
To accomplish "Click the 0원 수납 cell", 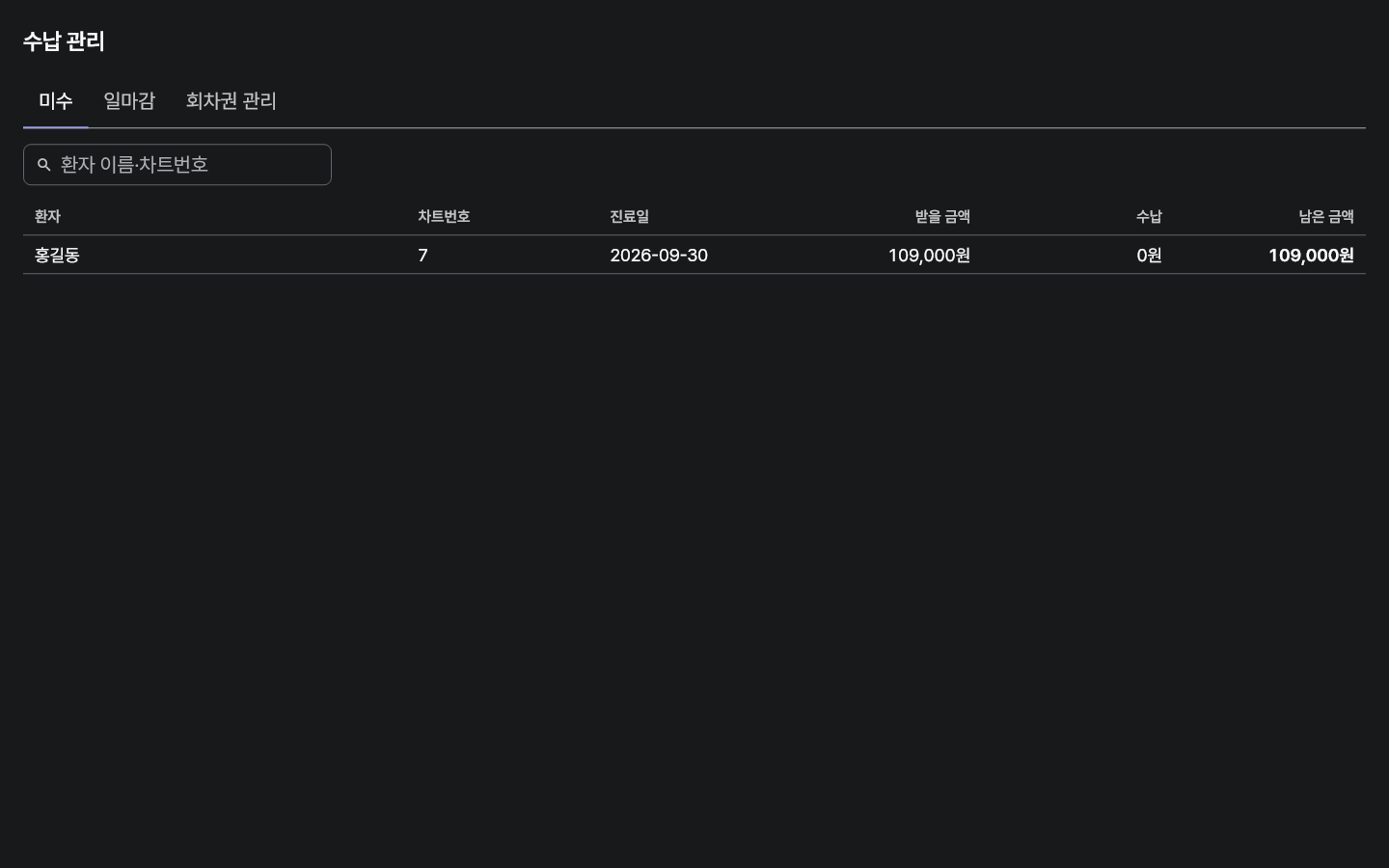I will (x=1149, y=256).
